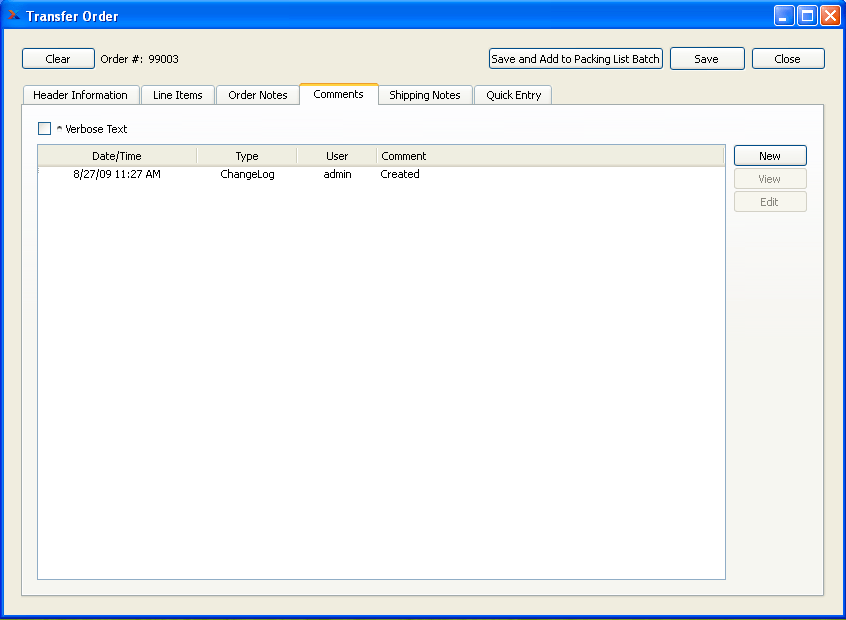846x620 pixels.
Task: Switch to the Order Notes tab
Action: pyautogui.click(x=257, y=94)
